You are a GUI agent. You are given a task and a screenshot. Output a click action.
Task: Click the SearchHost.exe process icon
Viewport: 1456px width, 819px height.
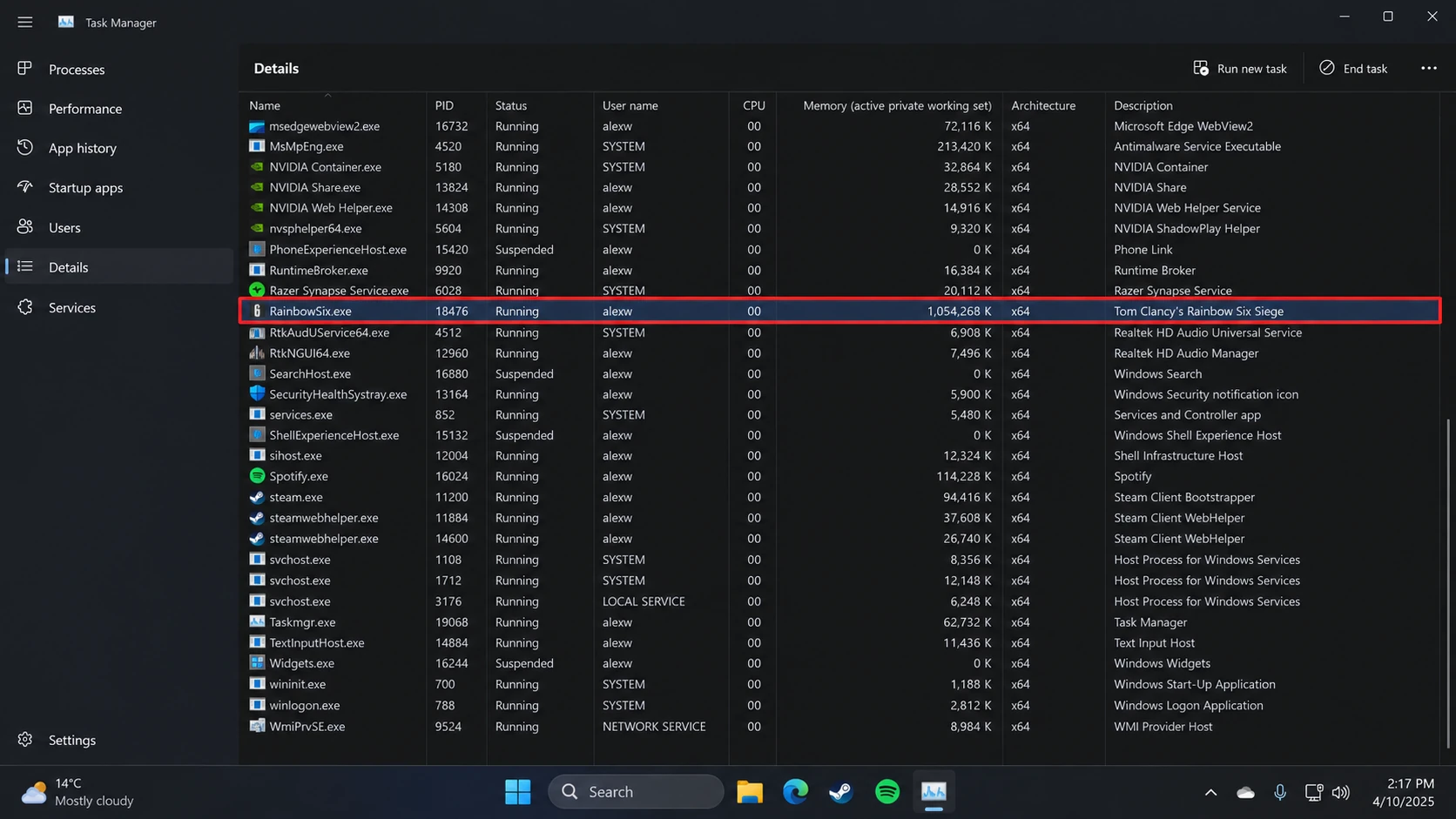click(x=257, y=373)
